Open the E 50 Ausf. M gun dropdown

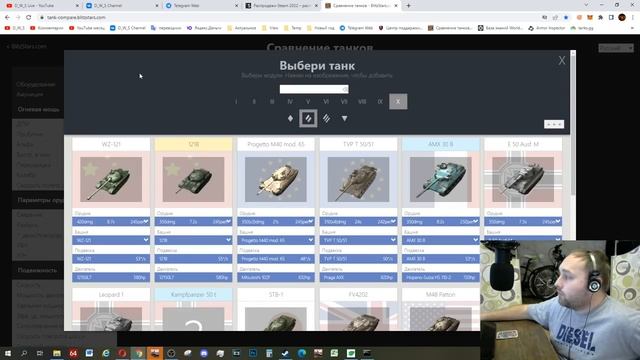pyautogui.click(x=523, y=222)
